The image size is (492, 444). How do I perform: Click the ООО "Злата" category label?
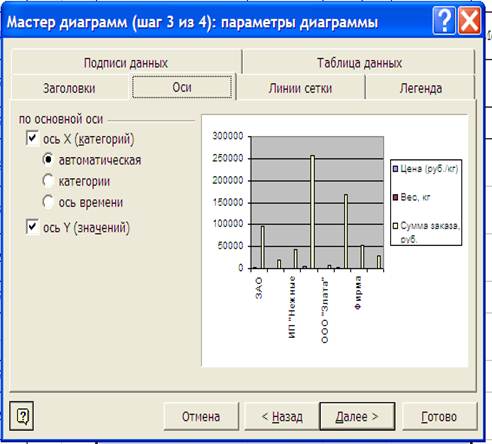325,310
